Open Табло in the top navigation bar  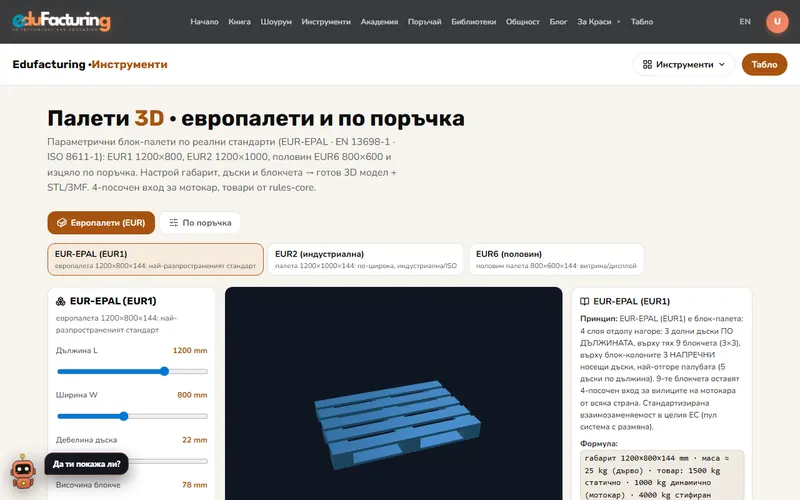[x=642, y=21]
